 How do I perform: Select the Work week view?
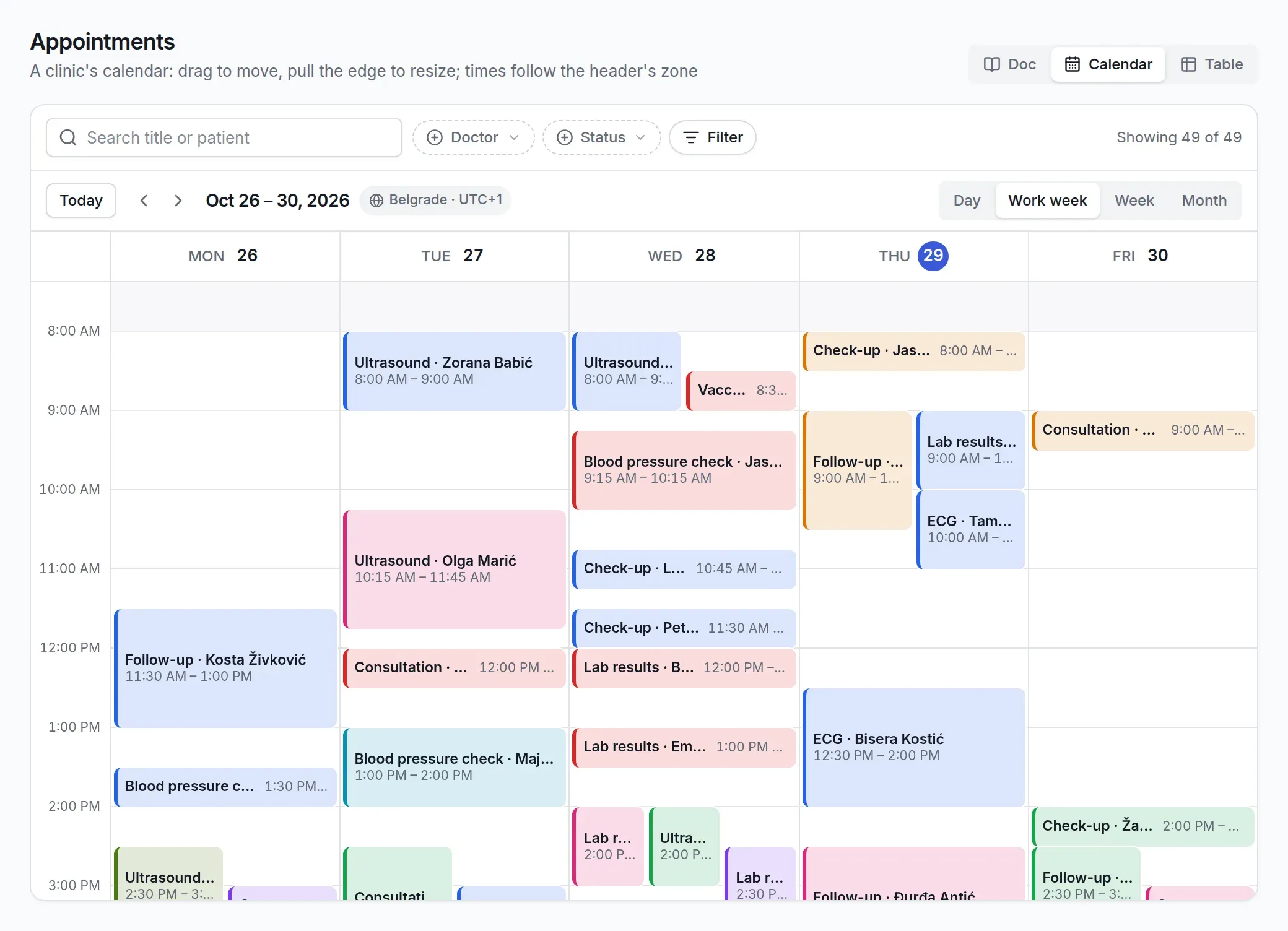click(1047, 201)
